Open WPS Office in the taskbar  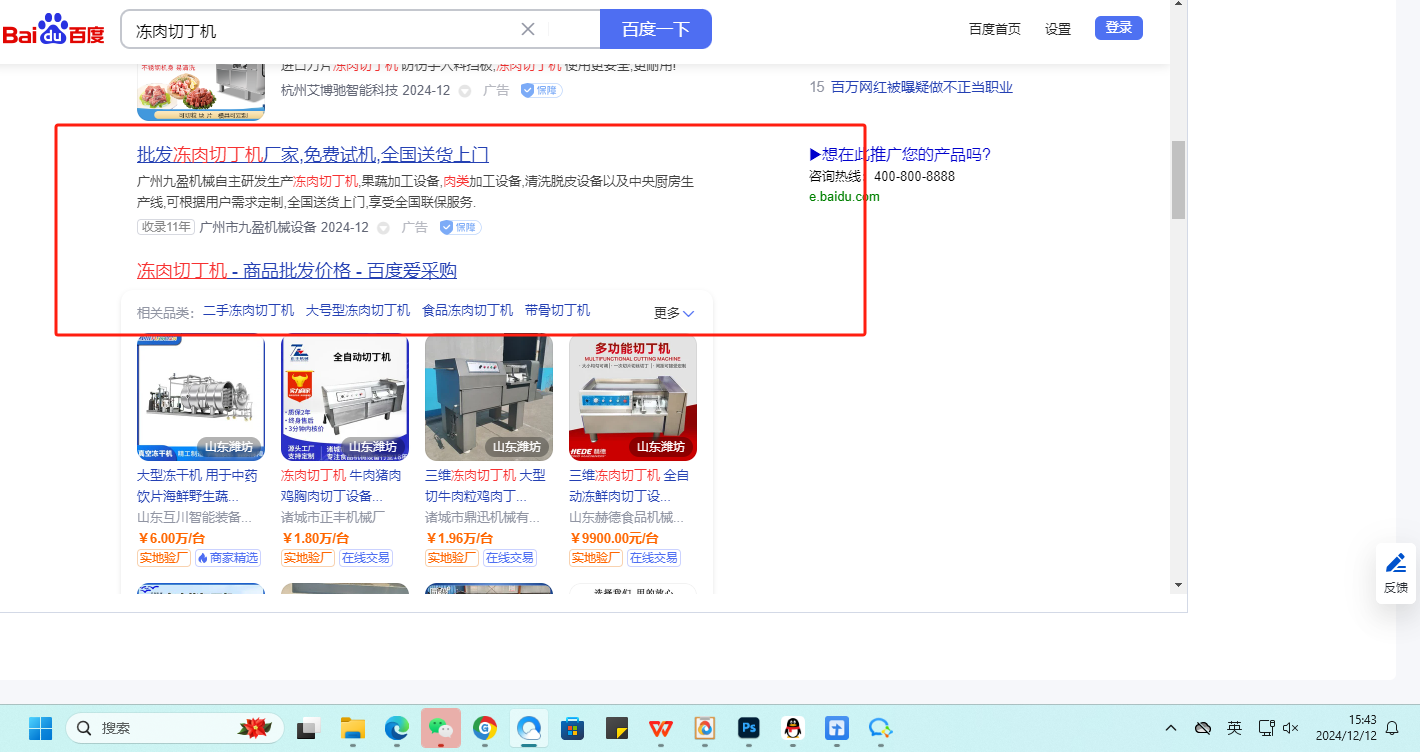(x=661, y=728)
